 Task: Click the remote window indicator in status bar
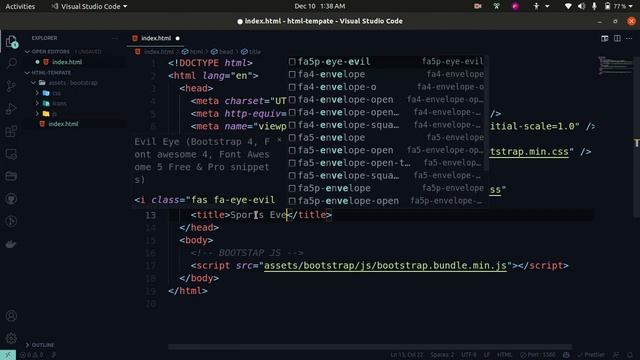(x=8, y=355)
